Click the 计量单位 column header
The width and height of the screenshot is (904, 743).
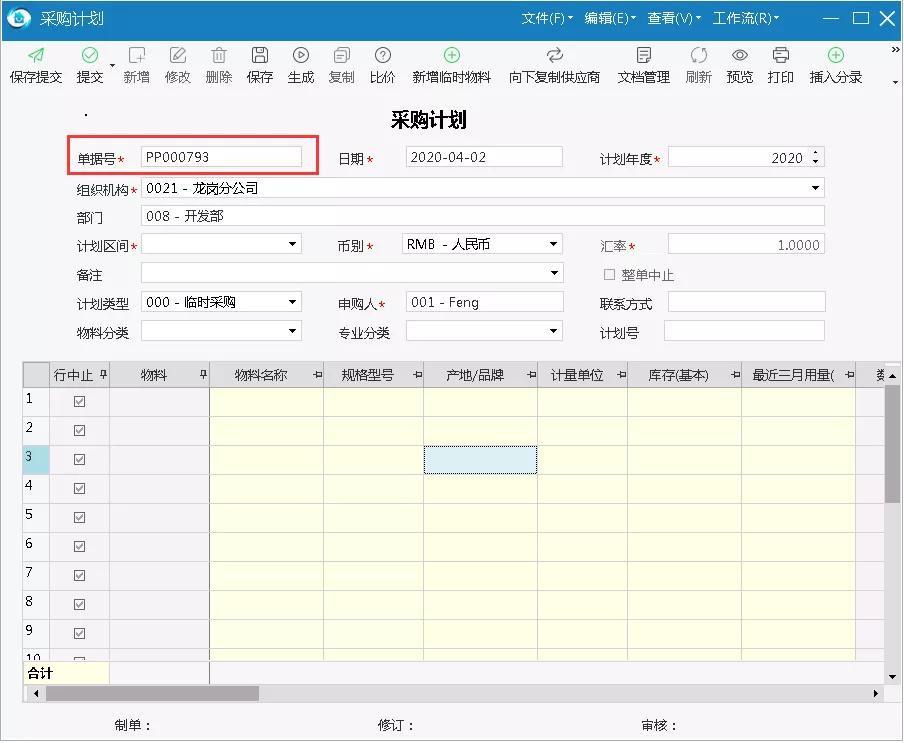coord(582,375)
